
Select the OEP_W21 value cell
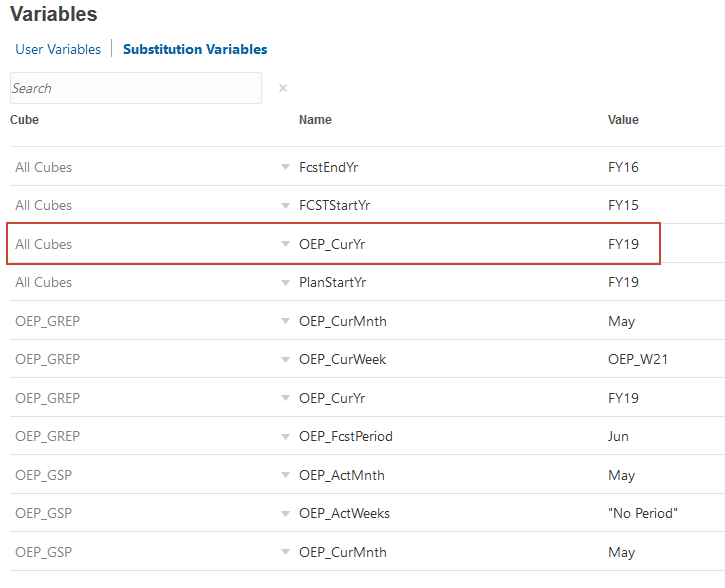tap(637, 359)
